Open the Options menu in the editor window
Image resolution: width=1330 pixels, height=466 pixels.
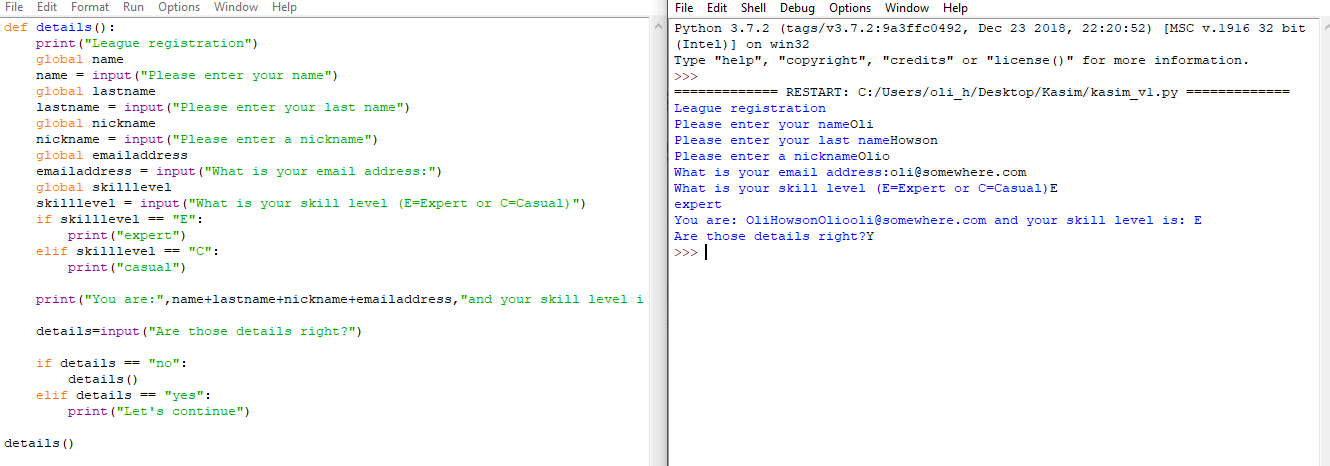pos(179,7)
